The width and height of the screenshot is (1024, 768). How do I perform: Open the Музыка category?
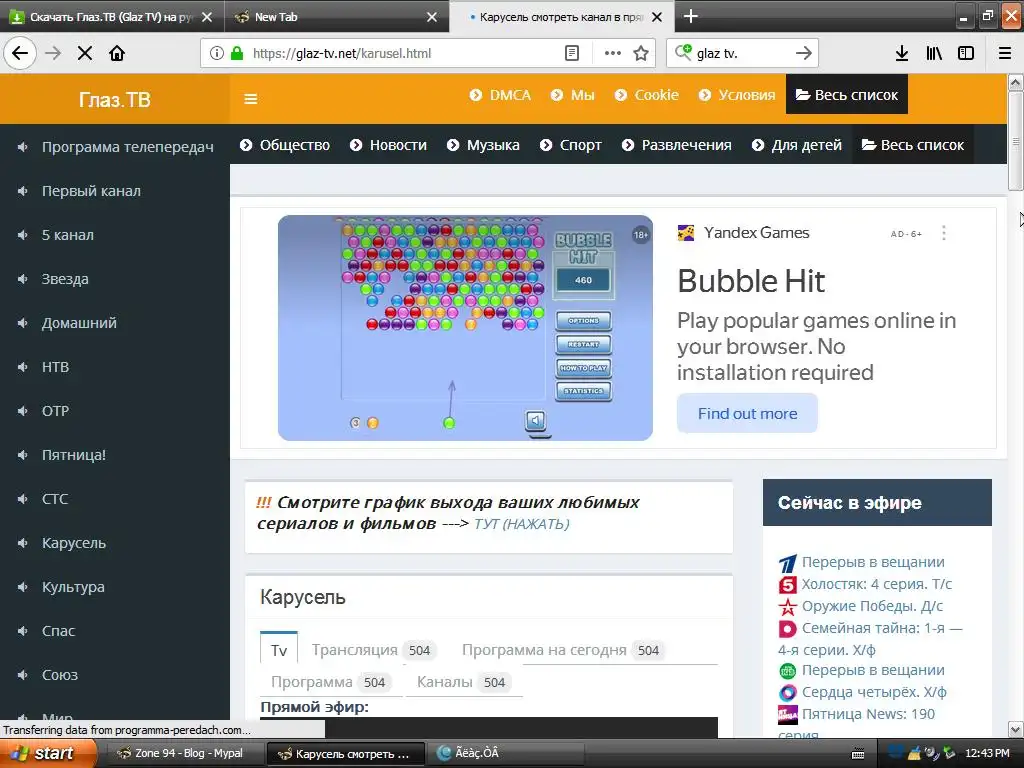tap(483, 145)
